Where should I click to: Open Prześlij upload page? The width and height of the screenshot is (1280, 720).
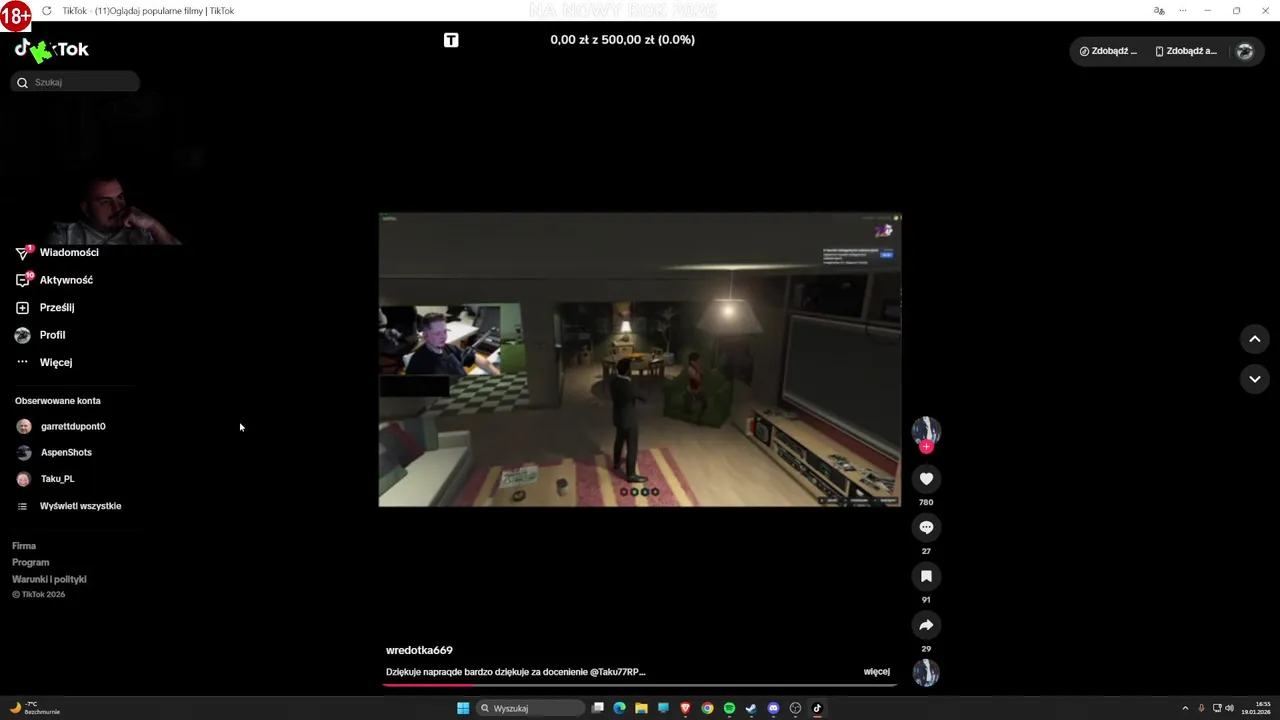(45, 307)
